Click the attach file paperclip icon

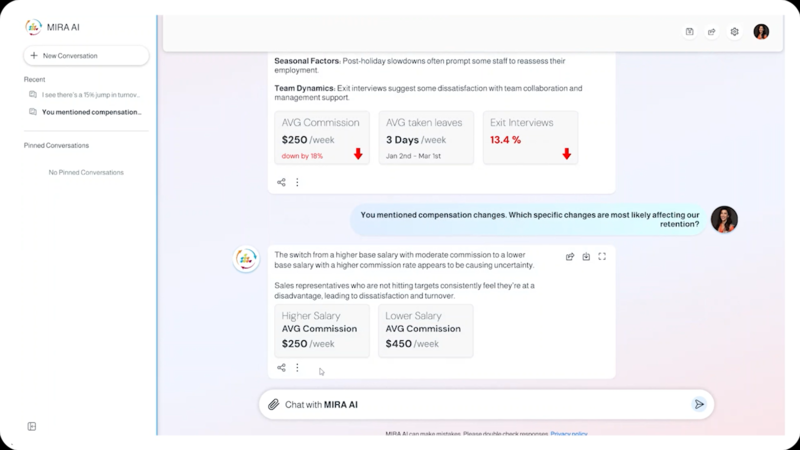point(274,404)
